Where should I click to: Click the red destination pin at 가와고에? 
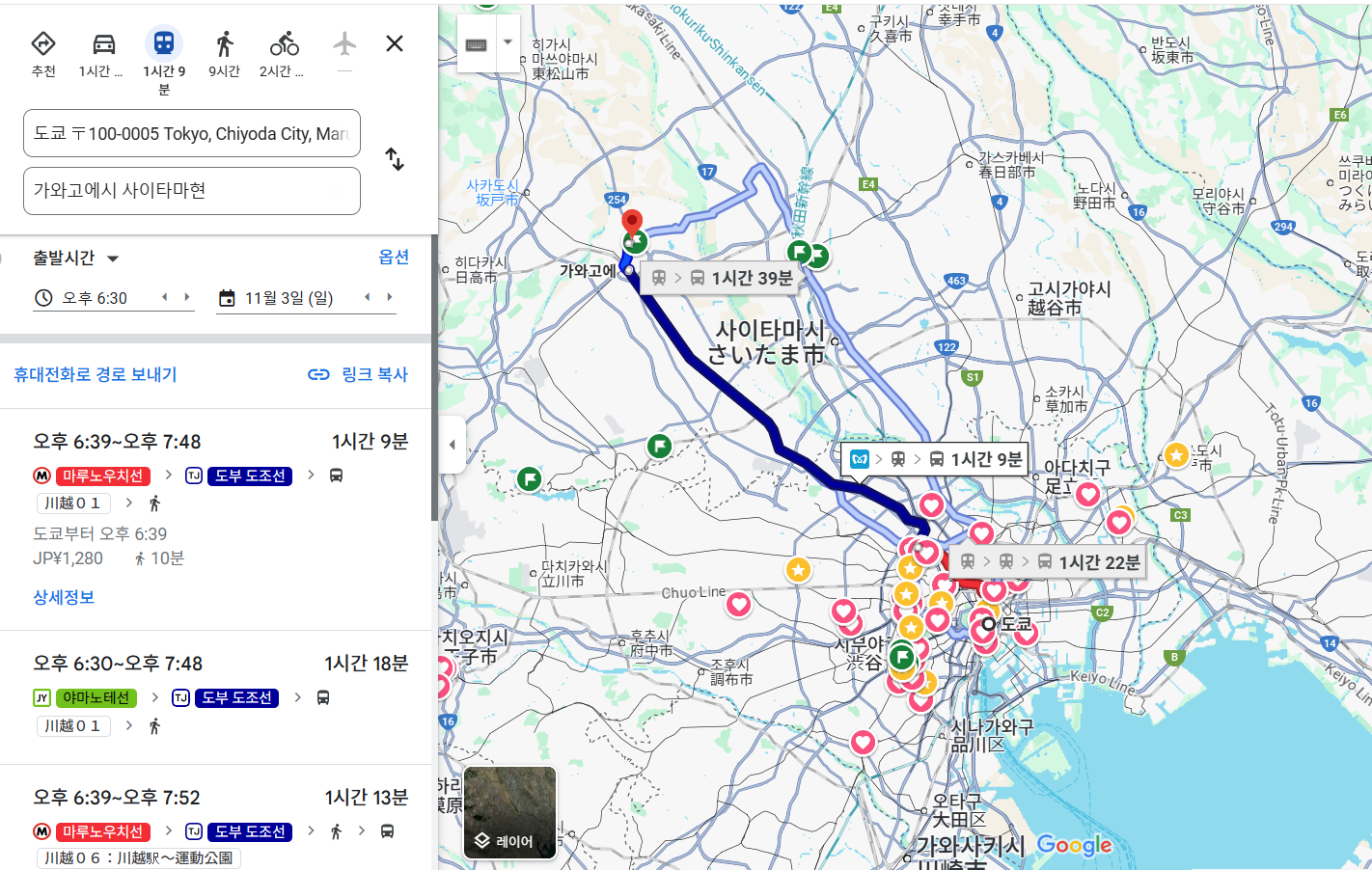[632, 223]
